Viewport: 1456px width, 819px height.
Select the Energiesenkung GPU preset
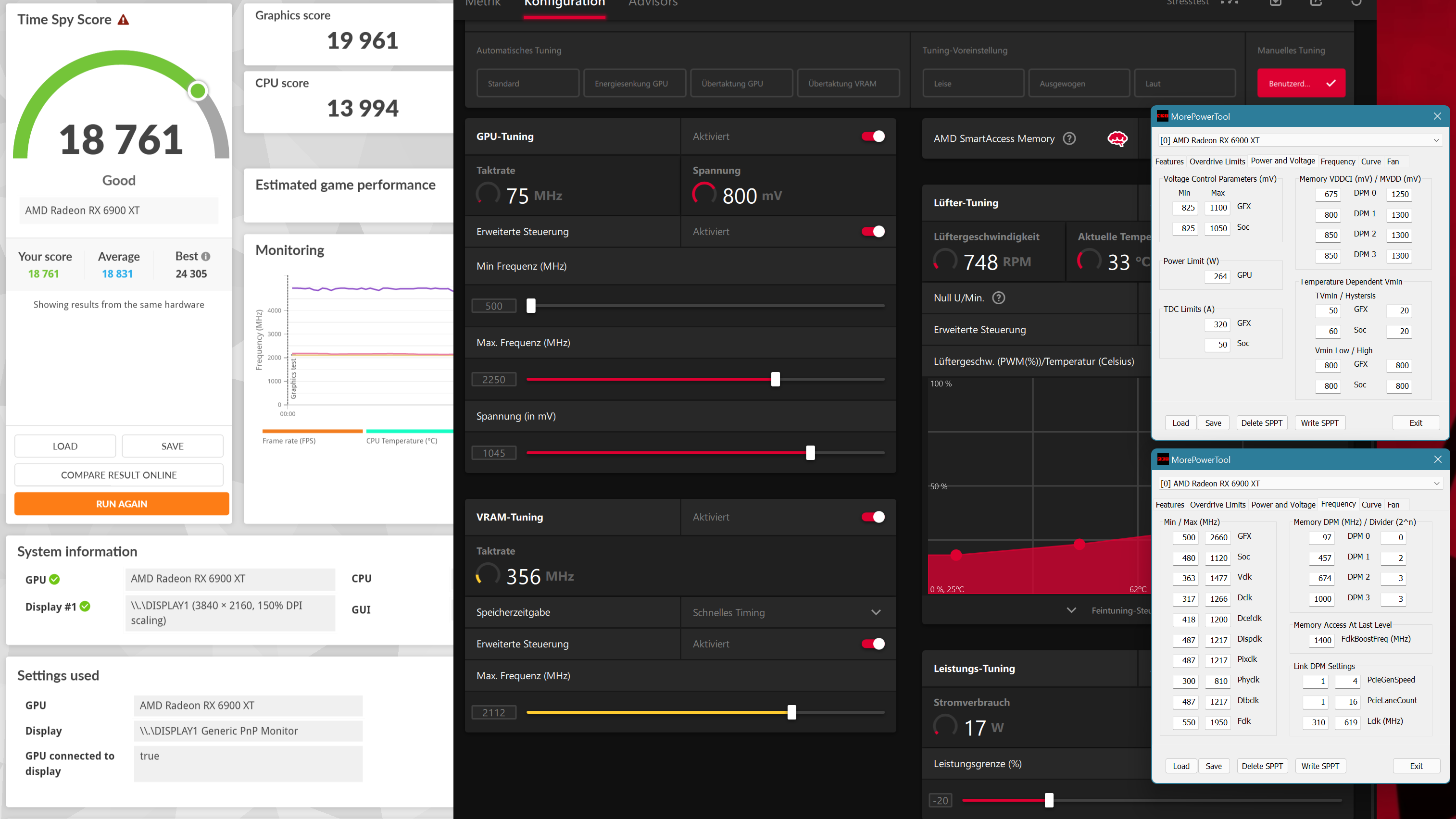click(635, 84)
